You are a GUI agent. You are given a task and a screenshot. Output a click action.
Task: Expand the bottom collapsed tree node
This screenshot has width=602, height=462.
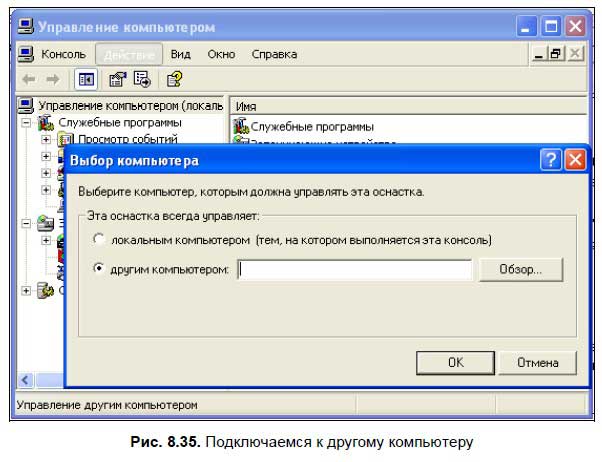tap(26, 290)
